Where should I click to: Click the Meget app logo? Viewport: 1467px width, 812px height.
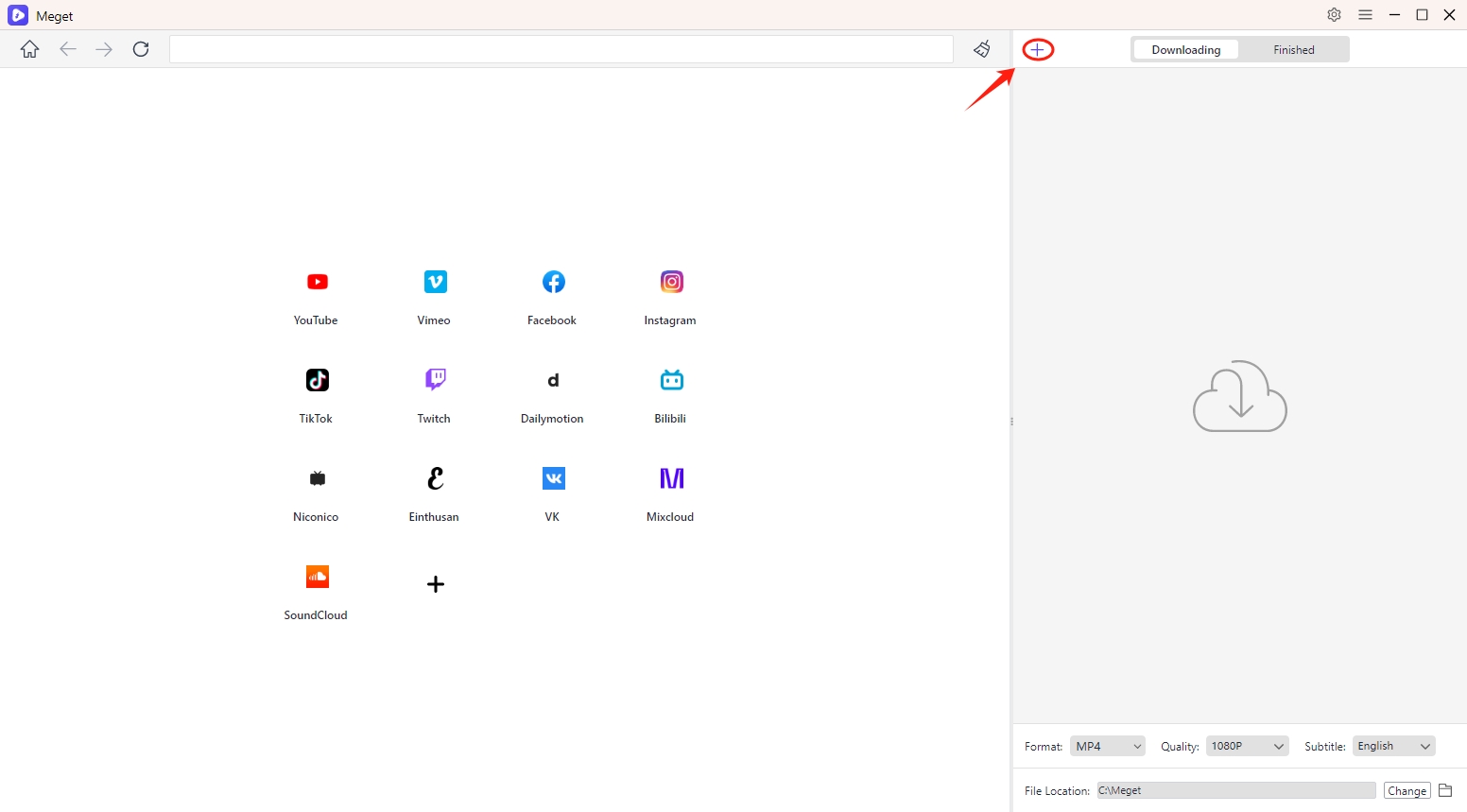coord(18,15)
